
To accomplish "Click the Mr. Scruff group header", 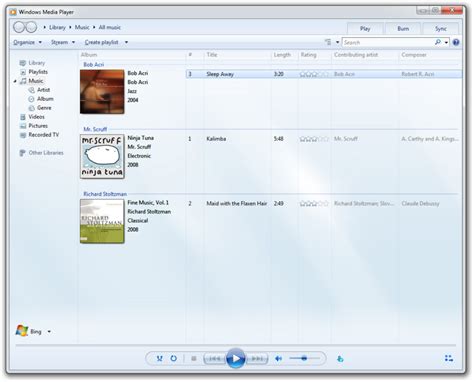I will 95,129.
